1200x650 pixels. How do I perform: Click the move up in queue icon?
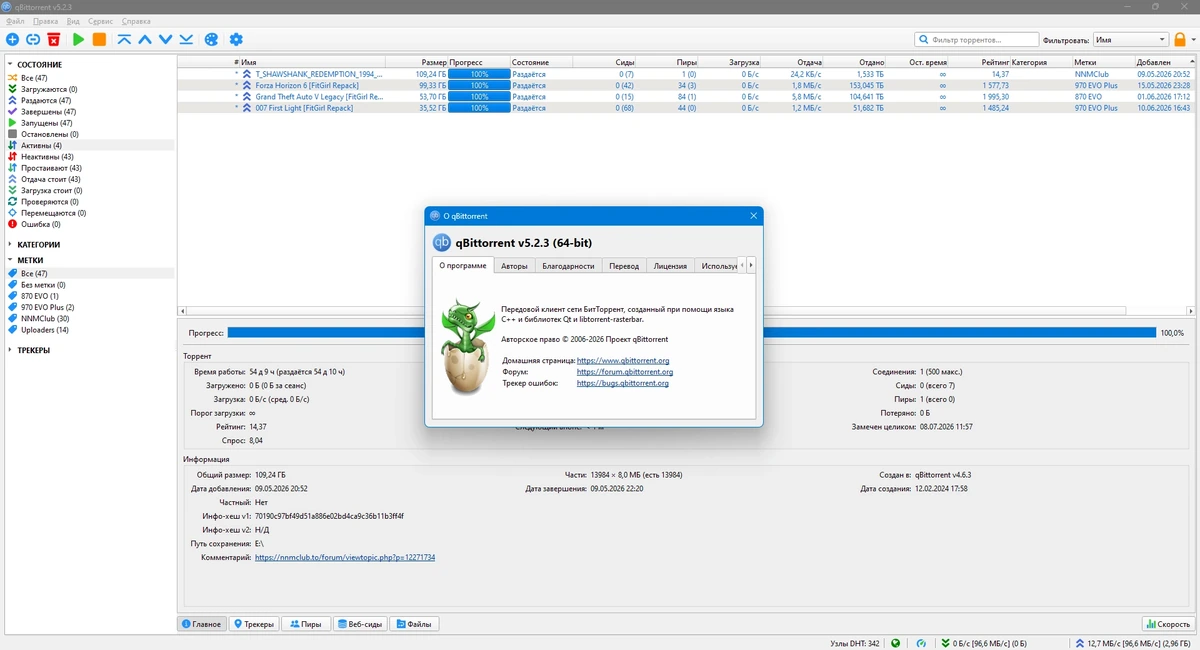click(145, 39)
